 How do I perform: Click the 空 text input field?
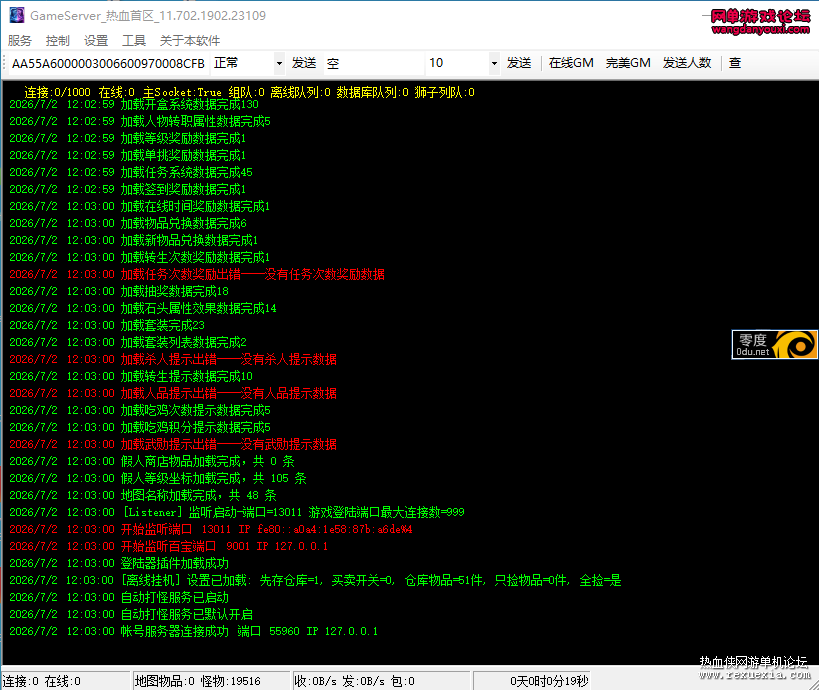point(374,63)
